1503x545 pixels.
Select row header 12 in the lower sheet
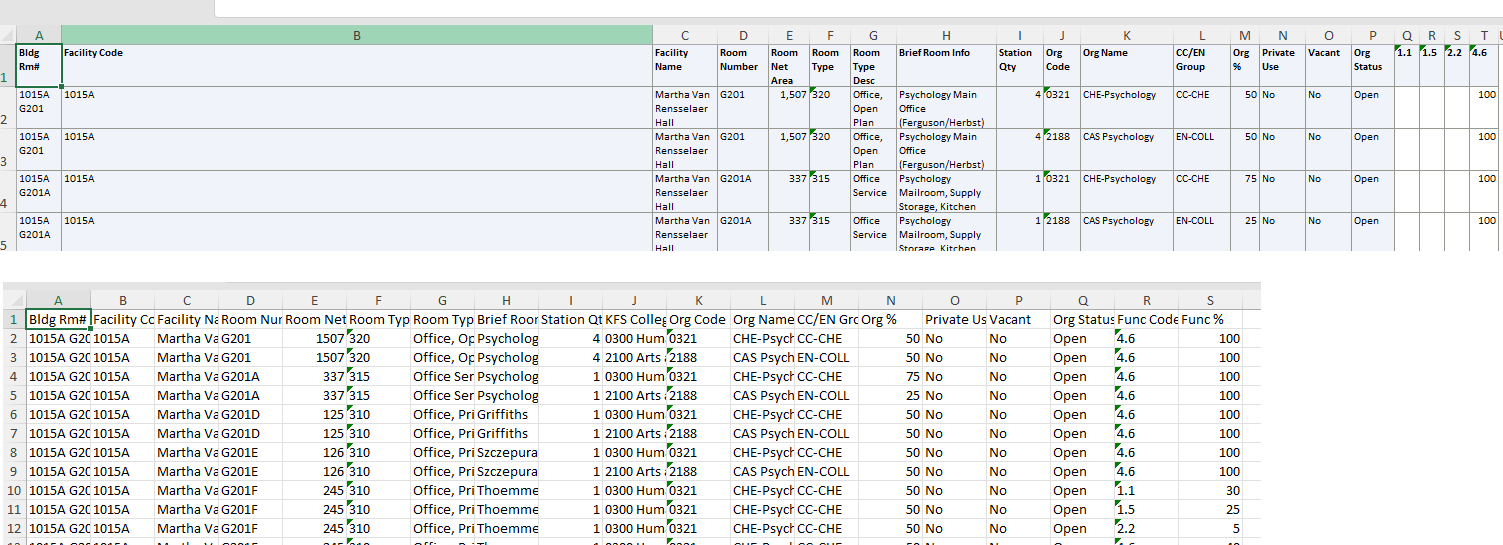[13, 528]
